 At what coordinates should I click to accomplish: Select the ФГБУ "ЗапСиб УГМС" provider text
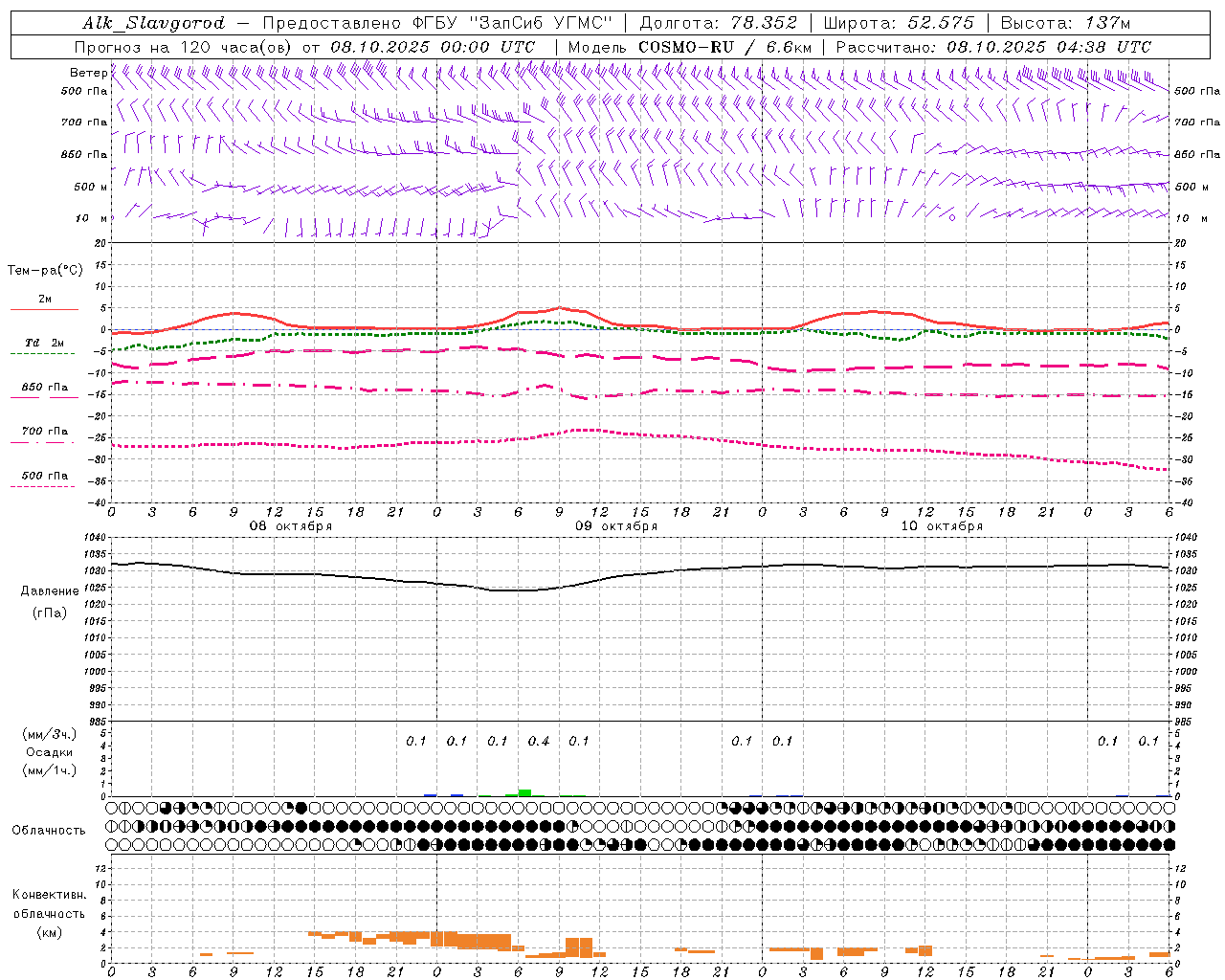click(x=515, y=23)
